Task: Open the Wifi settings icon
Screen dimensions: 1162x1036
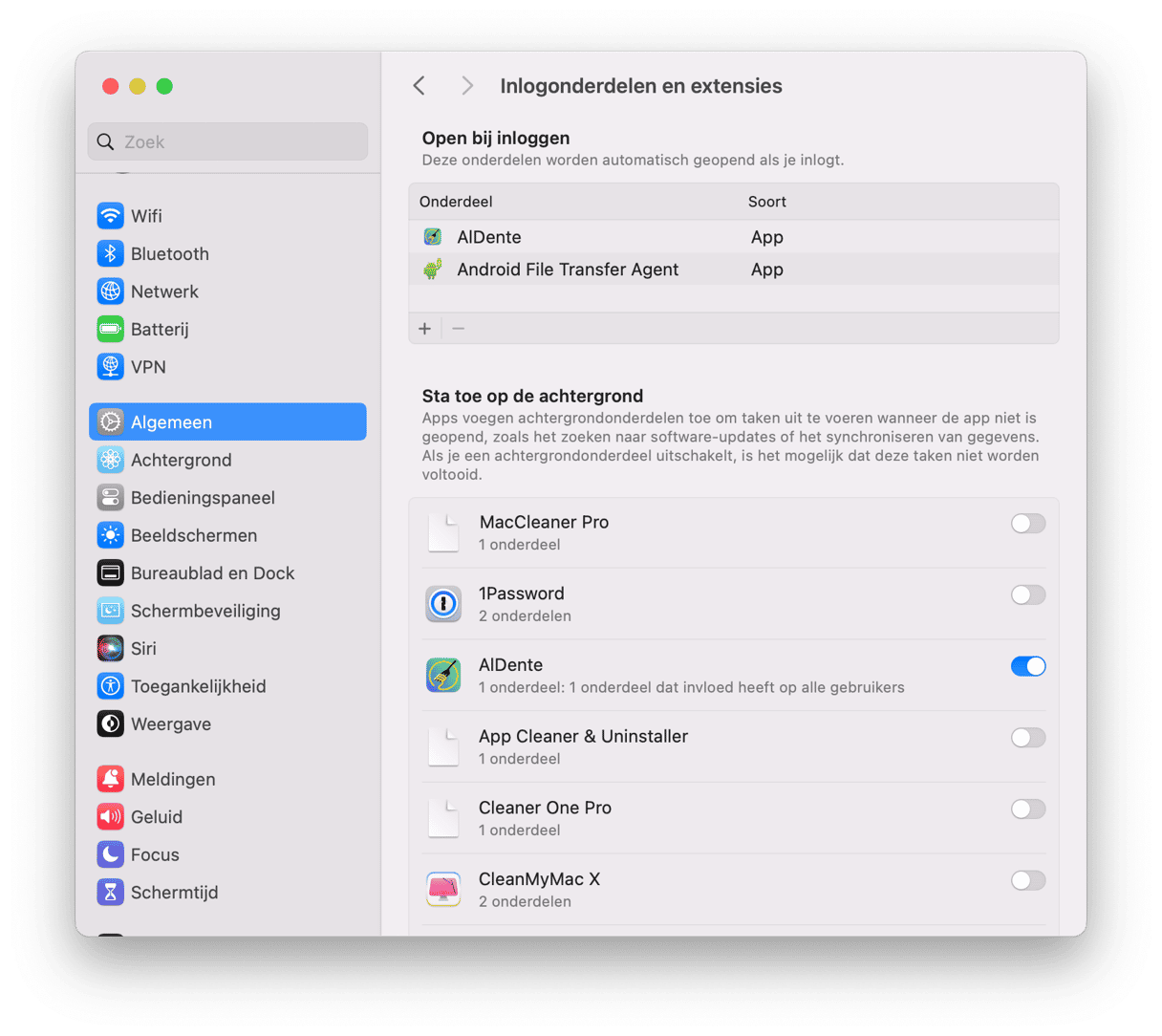Action: coord(111,216)
